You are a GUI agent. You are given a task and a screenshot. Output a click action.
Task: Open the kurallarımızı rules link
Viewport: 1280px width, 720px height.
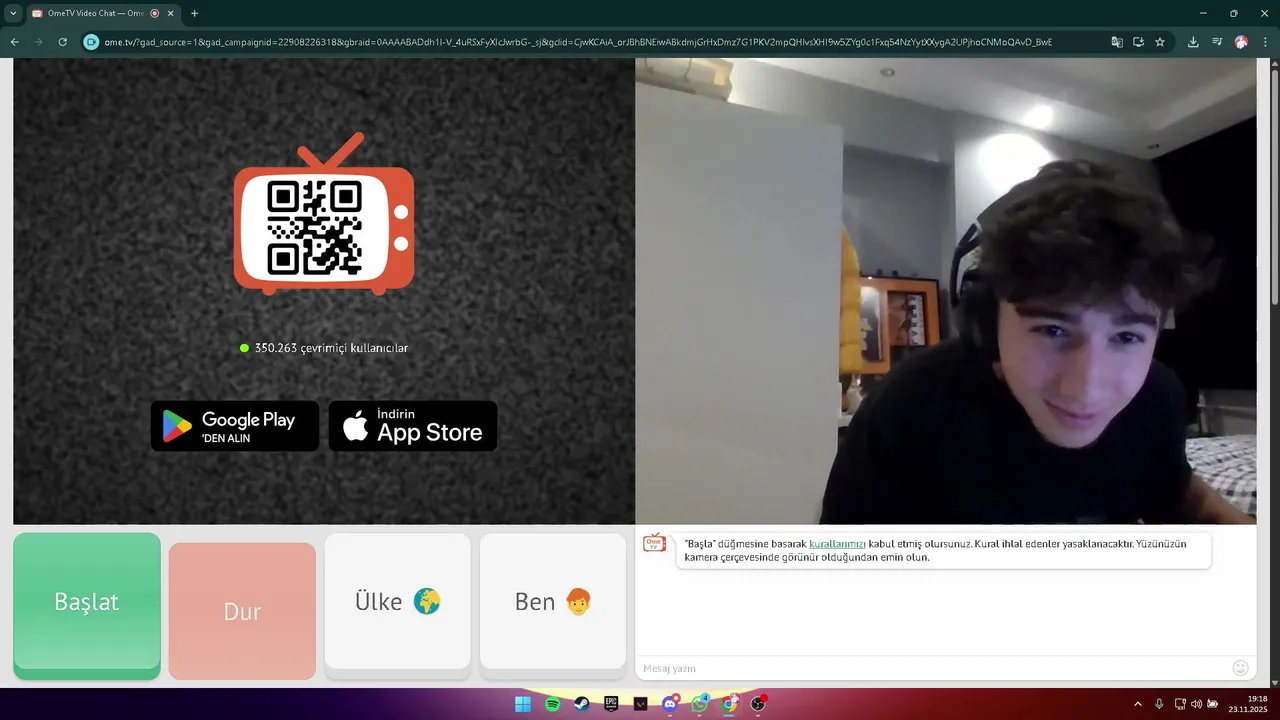pyautogui.click(x=837, y=544)
